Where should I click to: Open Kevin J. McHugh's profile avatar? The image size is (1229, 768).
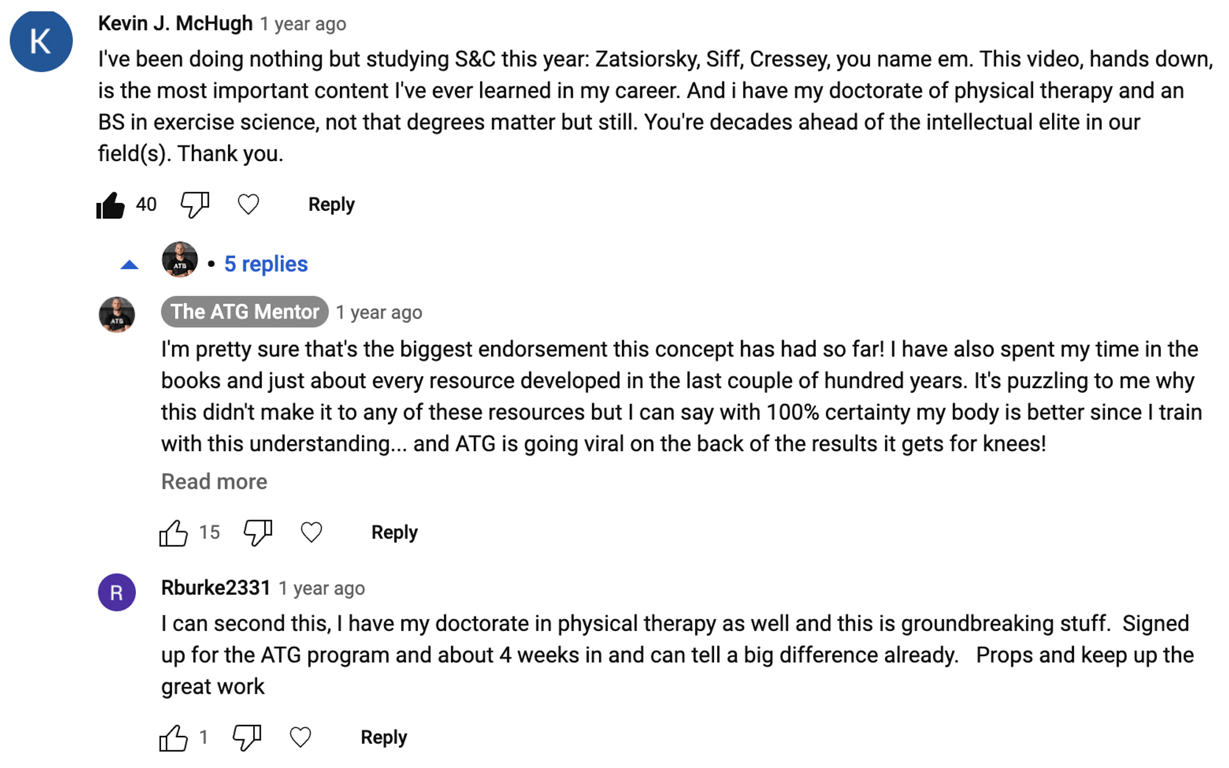coord(41,41)
